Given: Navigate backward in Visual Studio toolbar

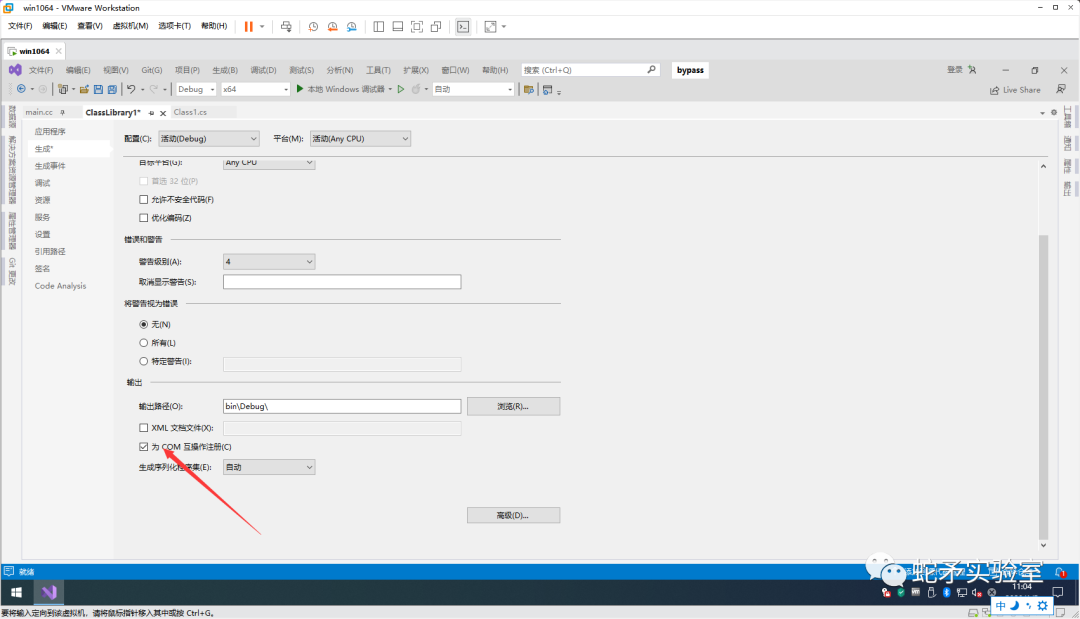Looking at the screenshot, I should point(21,89).
